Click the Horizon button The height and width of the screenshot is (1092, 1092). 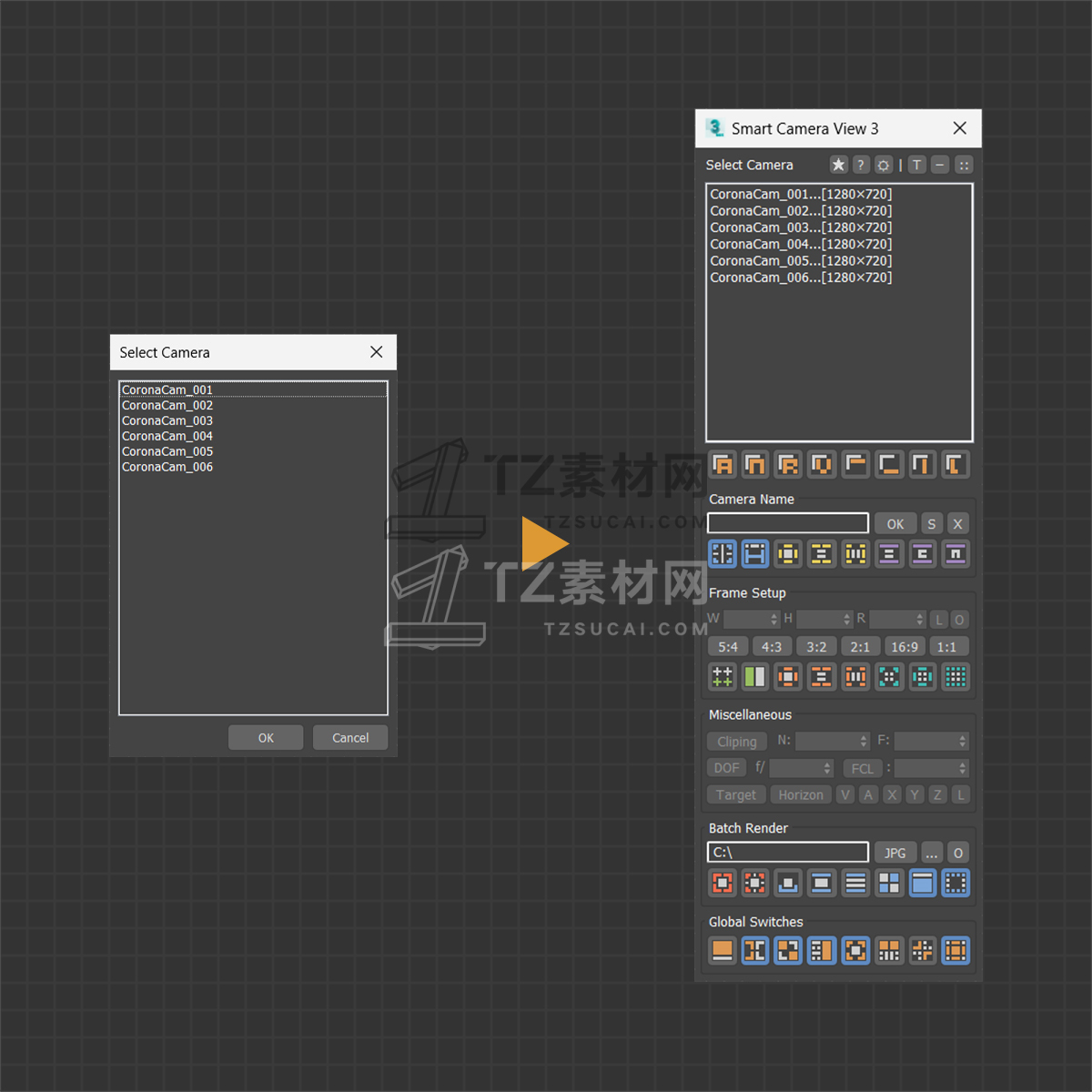coord(801,794)
